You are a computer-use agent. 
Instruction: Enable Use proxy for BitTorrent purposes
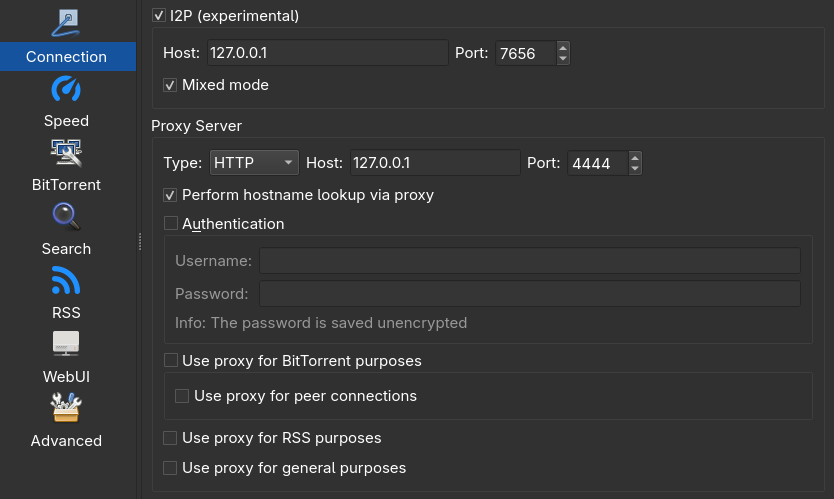pyautogui.click(x=171, y=360)
